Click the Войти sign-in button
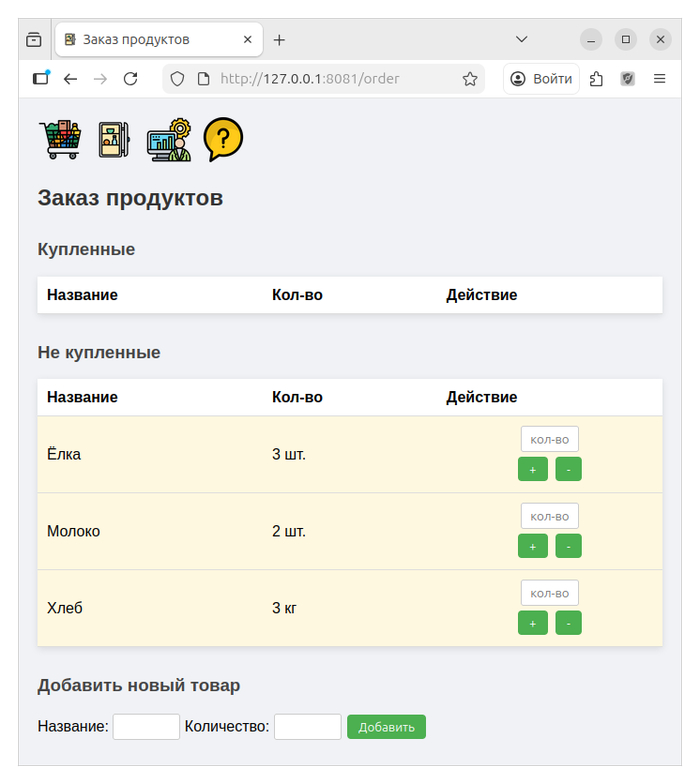Screen dimensions: 700x784 pyautogui.click(x=542, y=79)
